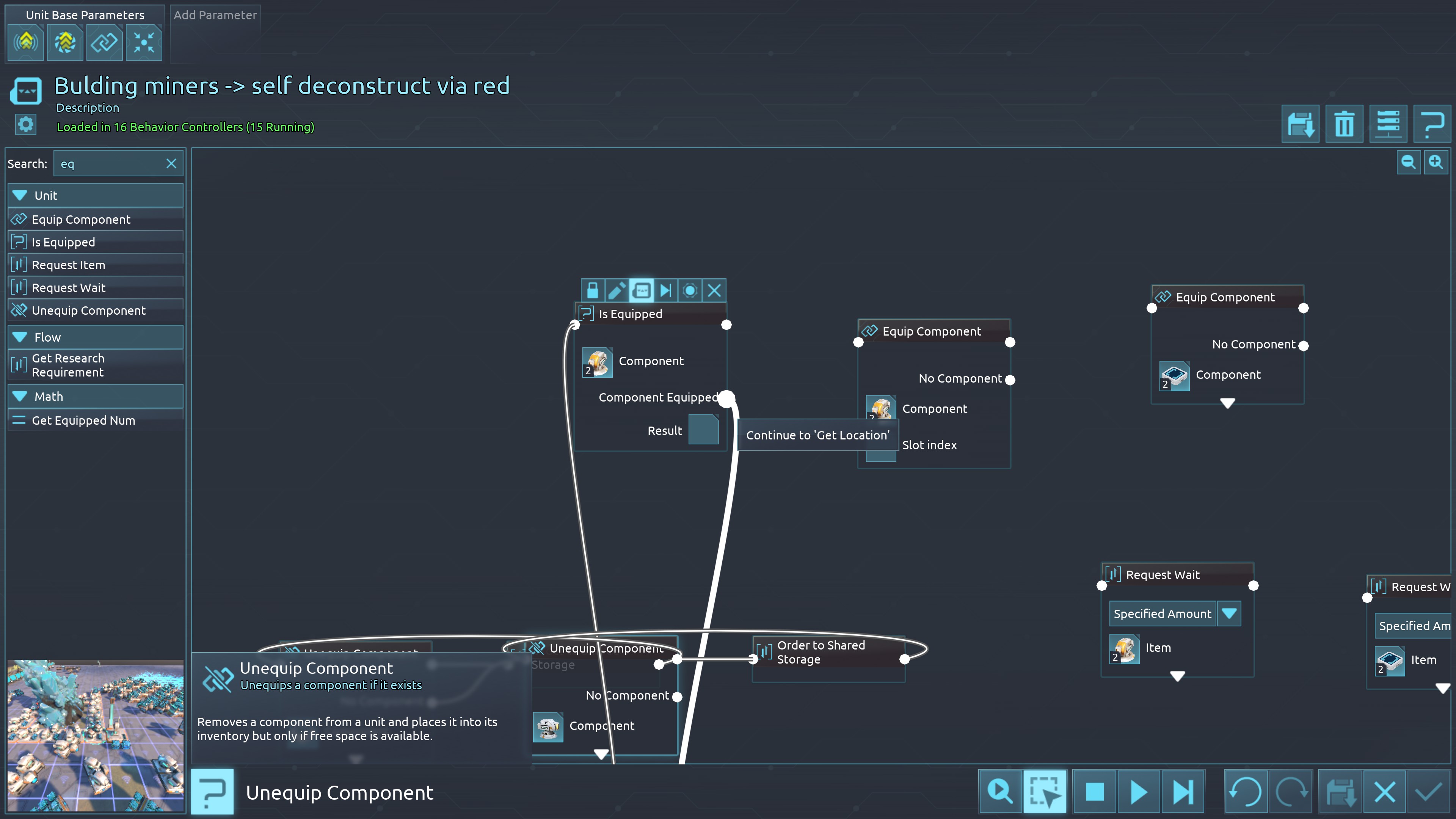Open the Add Parameter tab
Screen dimensions: 1456x819
(x=215, y=15)
